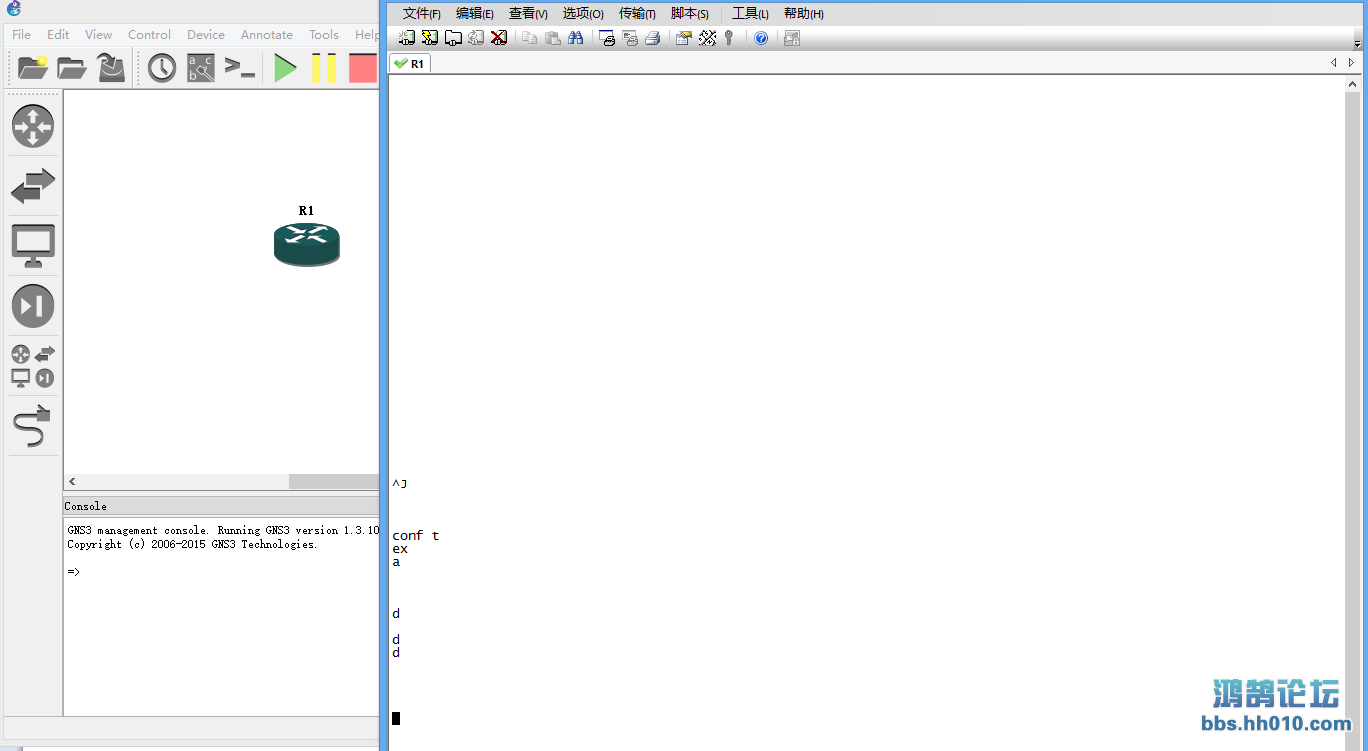Image resolution: width=1368 pixels, height=751 pixels.
Task: Click GNS3 Console panel title
Action: point(86,506)
